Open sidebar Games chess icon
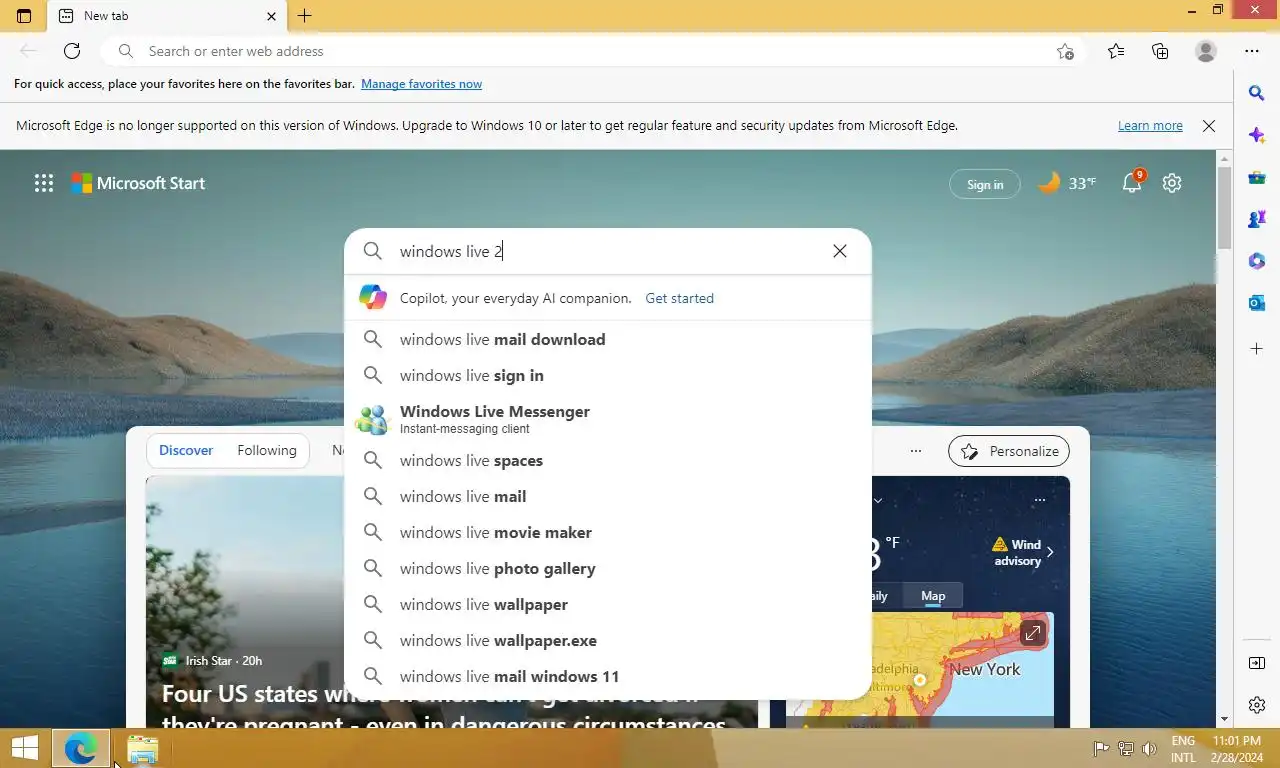Screen dimensions: 1280x768 [x=1257, y=219]
